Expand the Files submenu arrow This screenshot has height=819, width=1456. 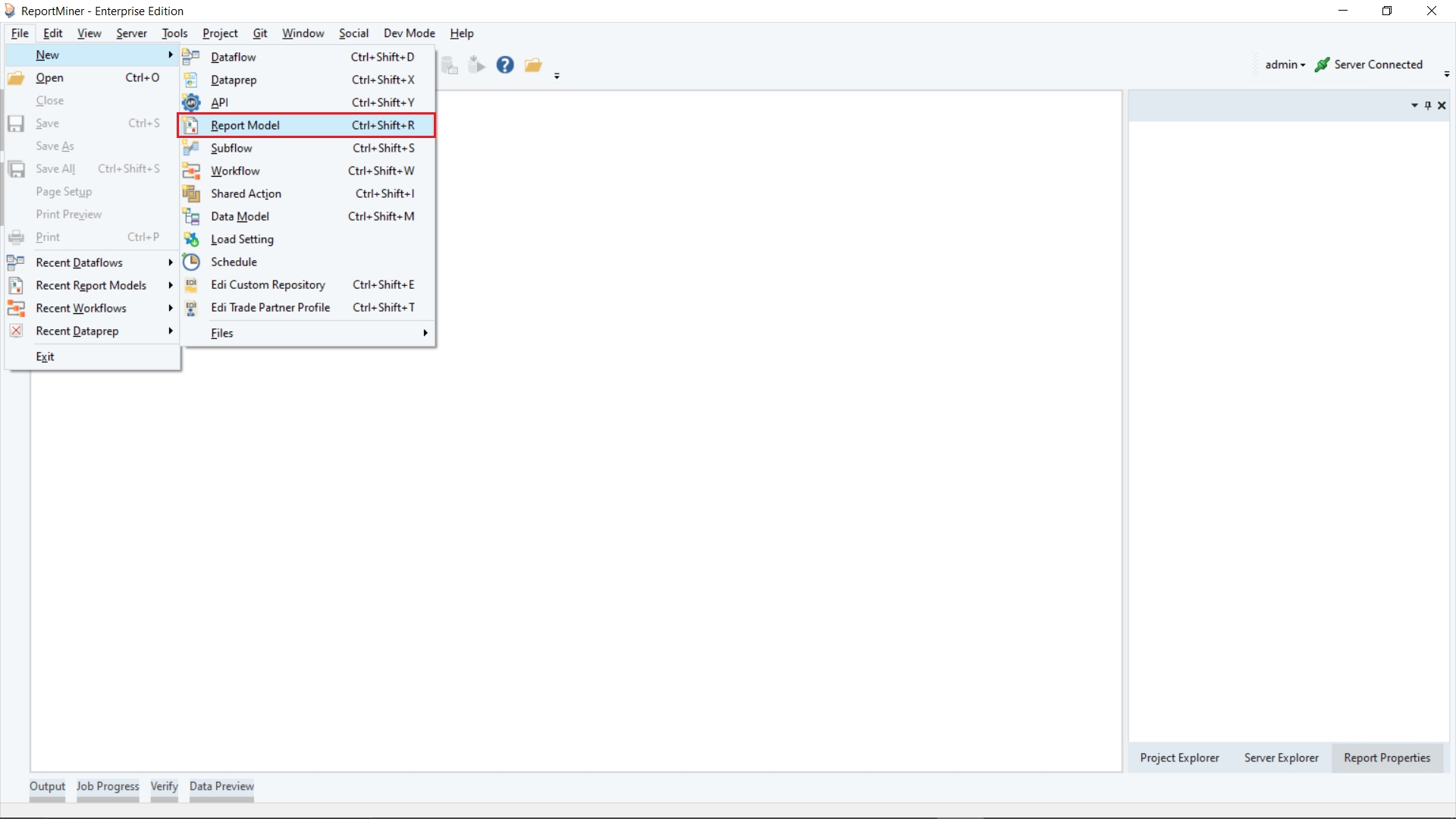(x=425, y=333)
